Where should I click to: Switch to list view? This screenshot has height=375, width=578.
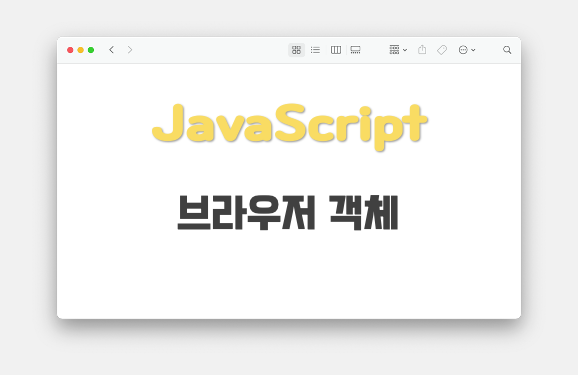[x=315, y=50]
